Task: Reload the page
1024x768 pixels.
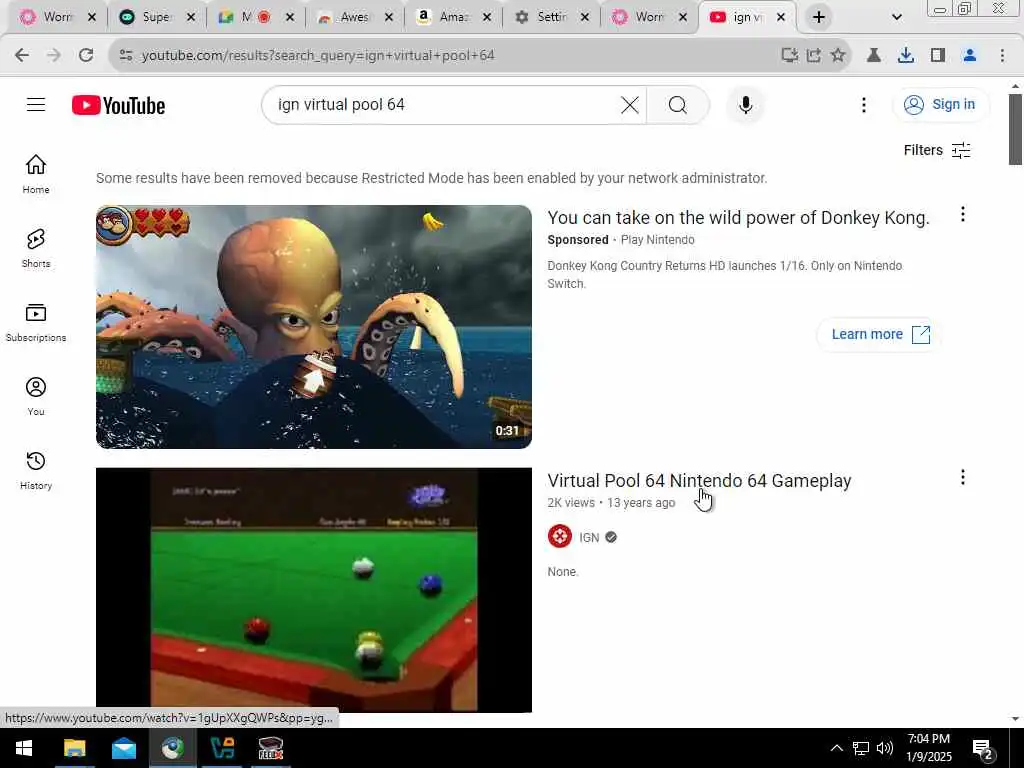Action: click(x=86, y=56)
